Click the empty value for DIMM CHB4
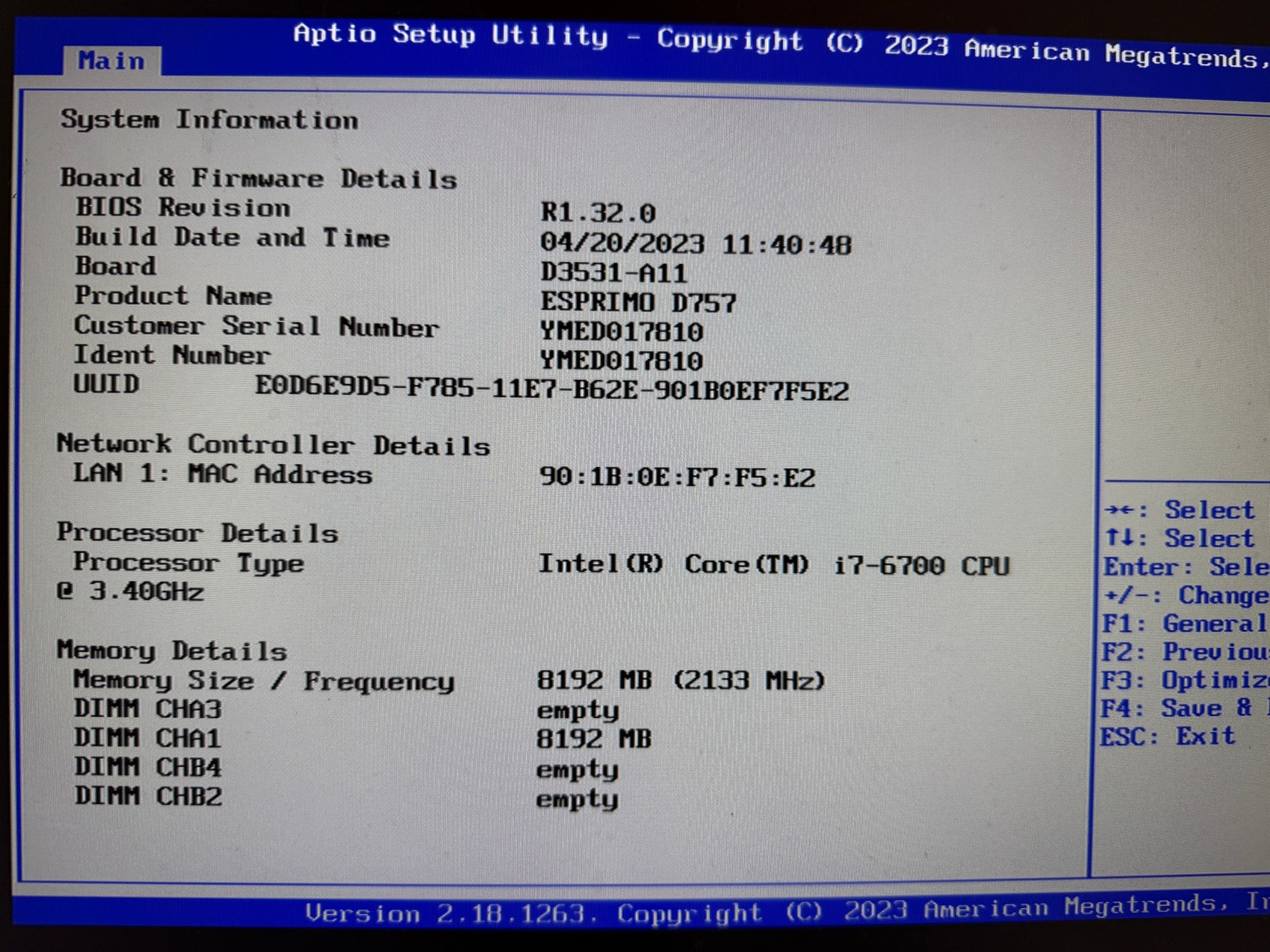 point(577,770)
